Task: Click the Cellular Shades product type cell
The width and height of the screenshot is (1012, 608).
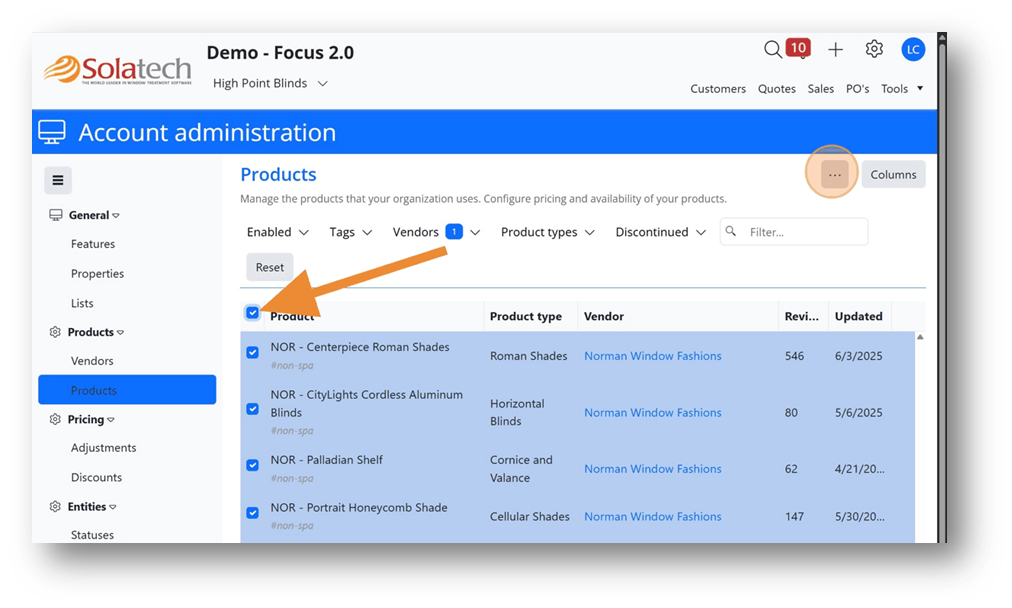Action: pyautogui.click(x=529, y=516)
